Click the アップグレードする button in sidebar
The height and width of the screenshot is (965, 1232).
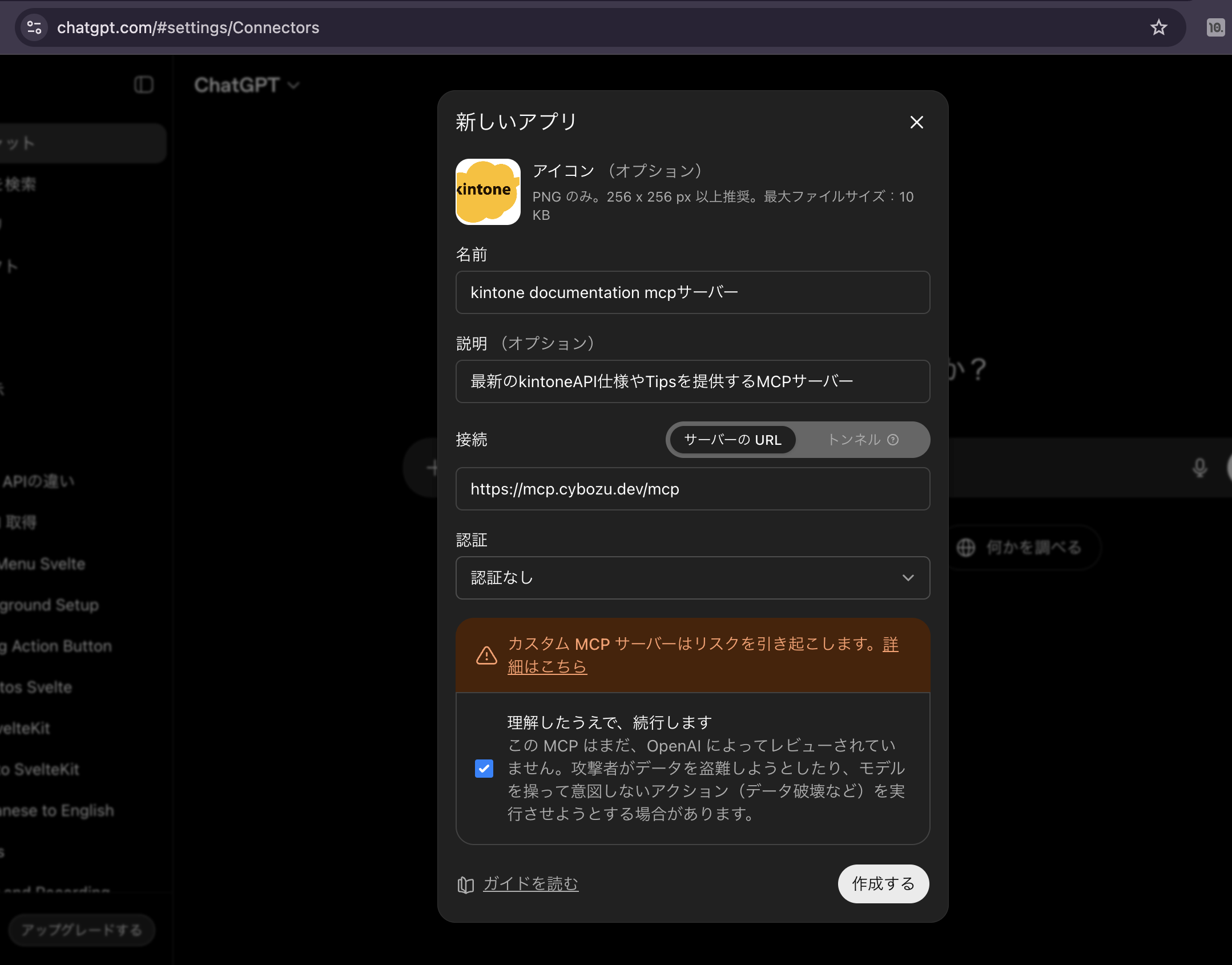[x=82, y=930]
